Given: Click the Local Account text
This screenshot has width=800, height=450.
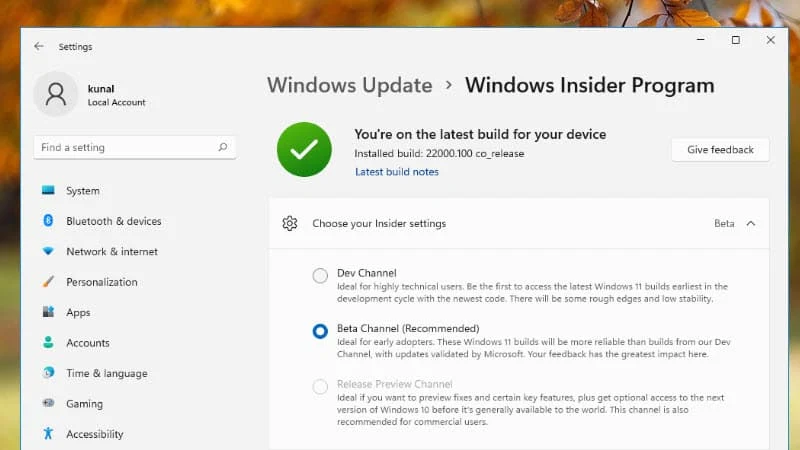Looking at the screenshot, I should [x=116, y=103].
